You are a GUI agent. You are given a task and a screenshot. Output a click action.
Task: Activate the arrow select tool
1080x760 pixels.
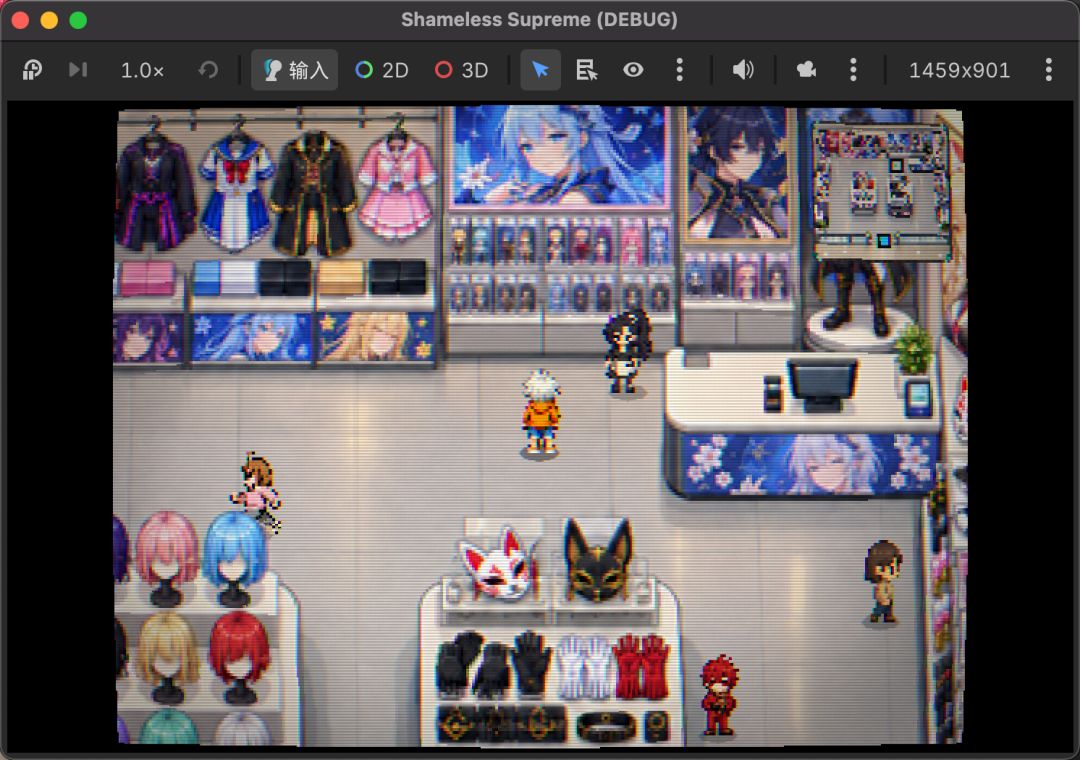click(541, 70)
